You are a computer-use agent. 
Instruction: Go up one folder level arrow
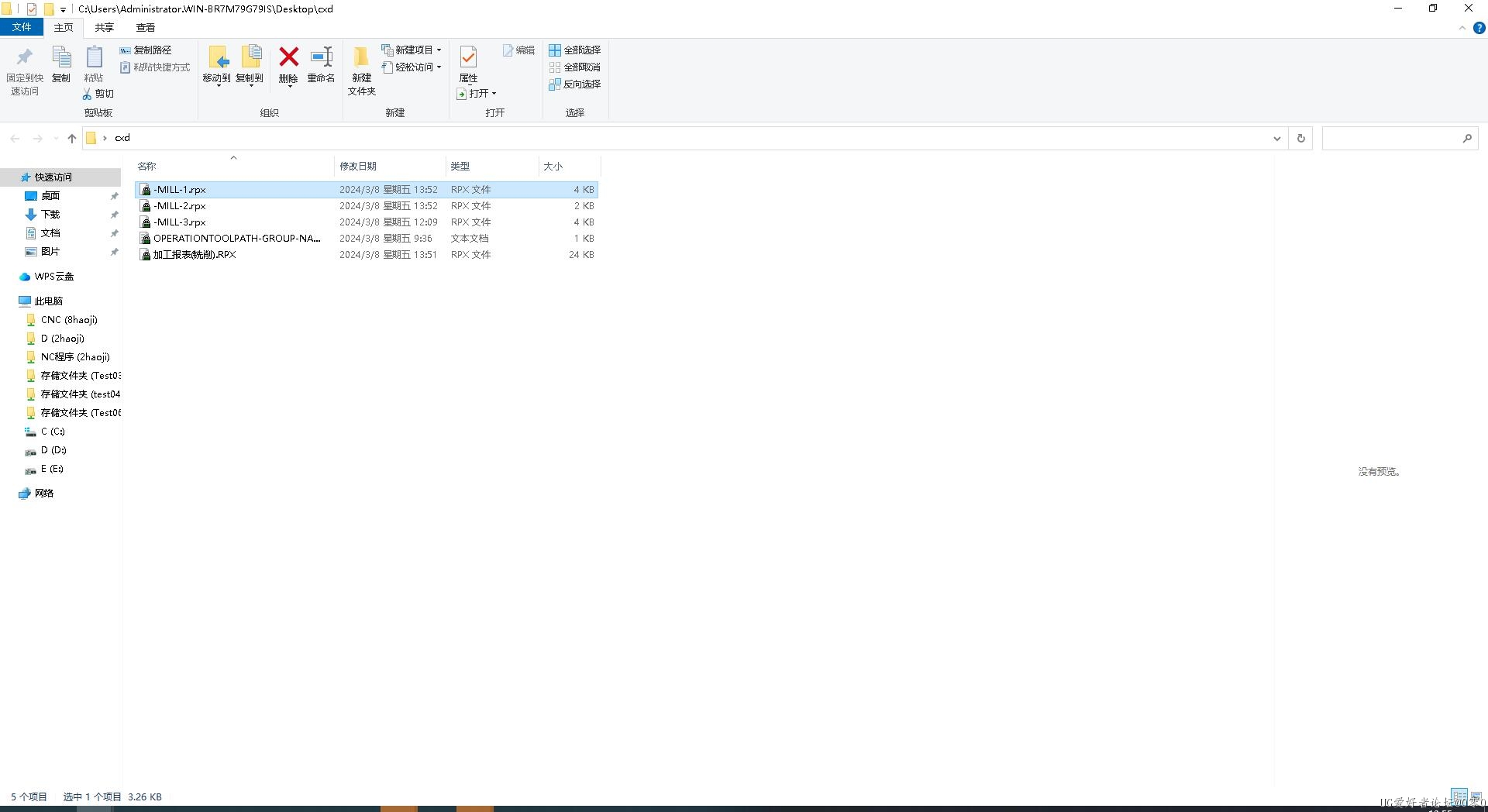[x=72, y=138]
